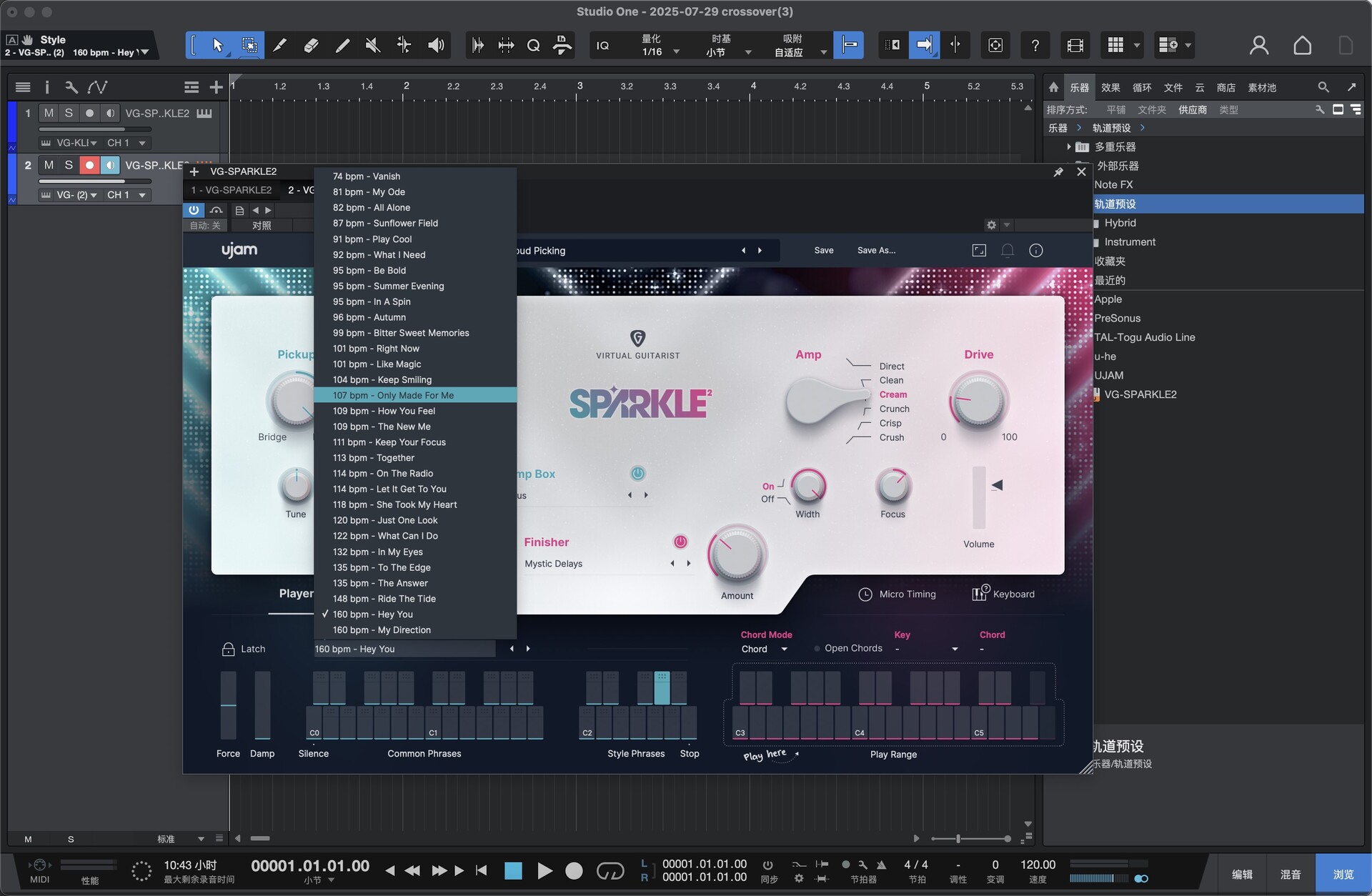
Task: Toggle the Latch lock
Action: 228,649
